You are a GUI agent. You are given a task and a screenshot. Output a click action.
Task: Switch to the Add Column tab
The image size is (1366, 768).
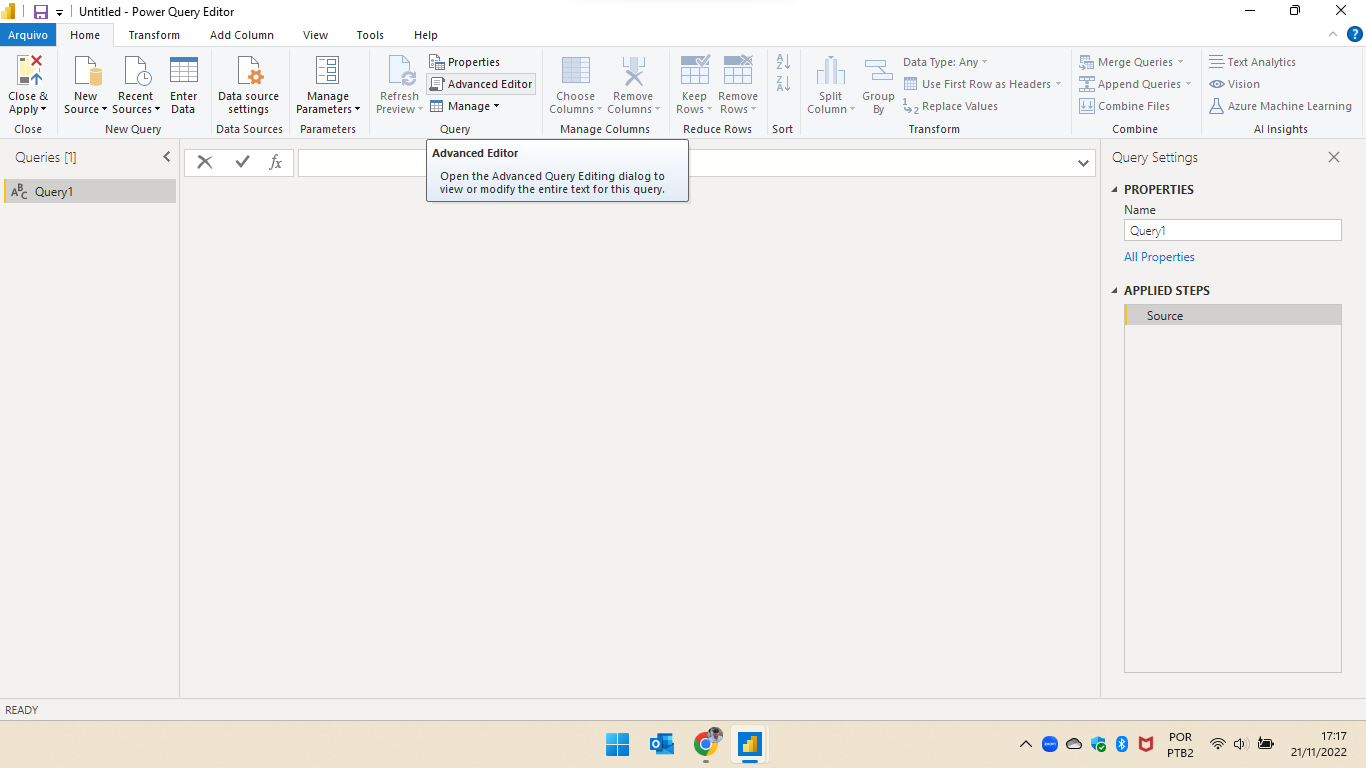(x=242, y=35)
